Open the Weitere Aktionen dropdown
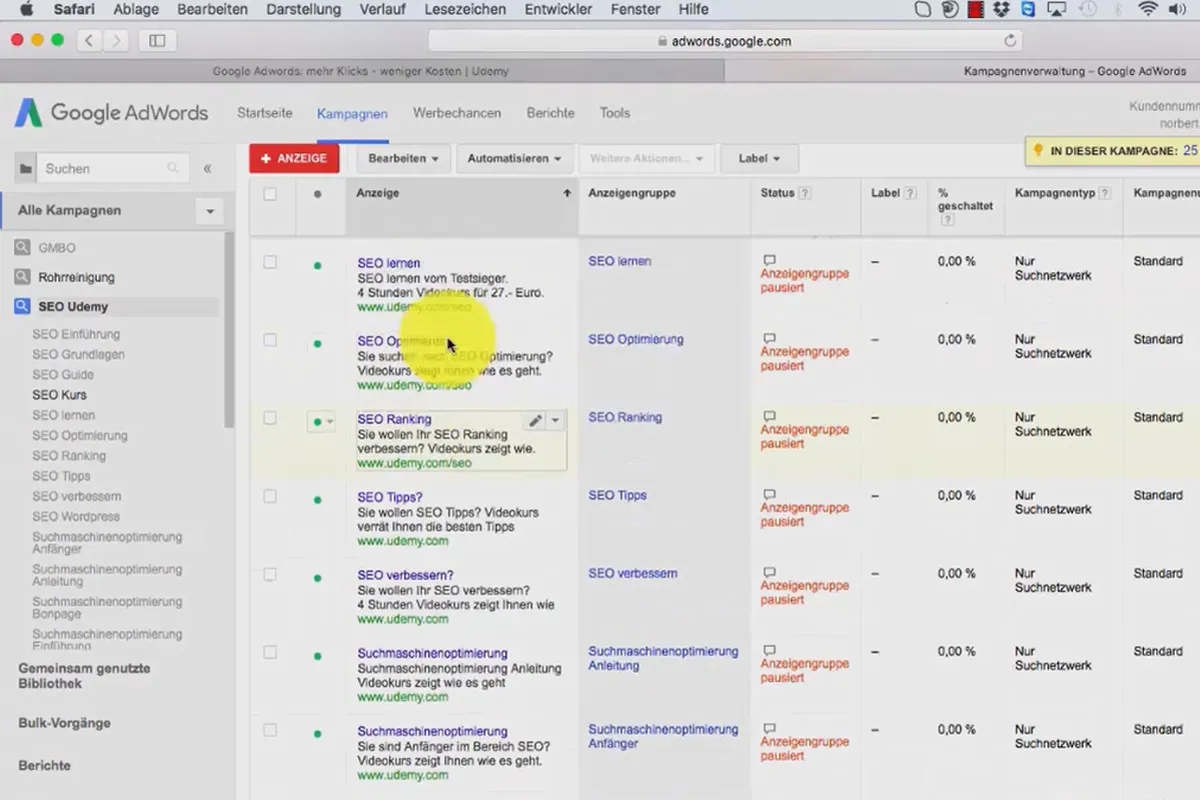Screen dimensions: 1200x800 (646, 158)
